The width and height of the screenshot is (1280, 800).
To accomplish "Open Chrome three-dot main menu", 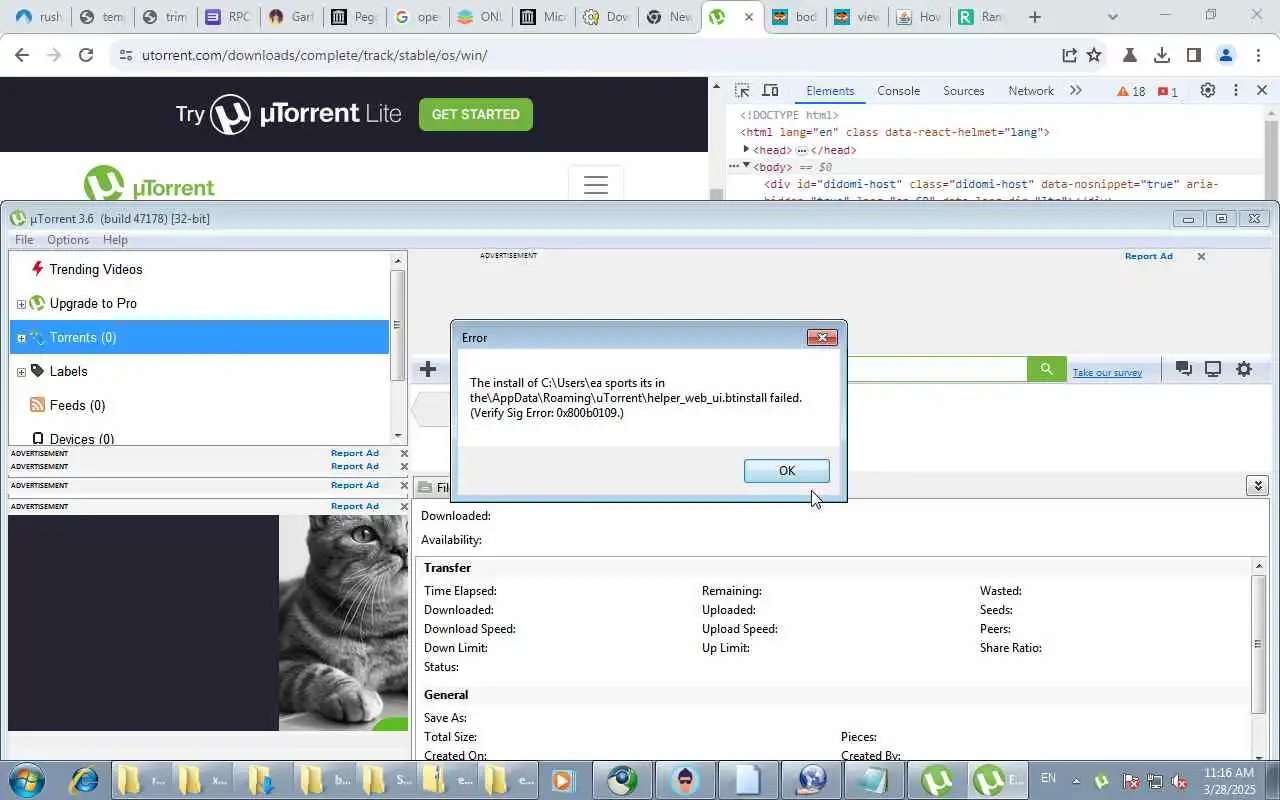I will pyautogui.click(x=1257, y=55).
